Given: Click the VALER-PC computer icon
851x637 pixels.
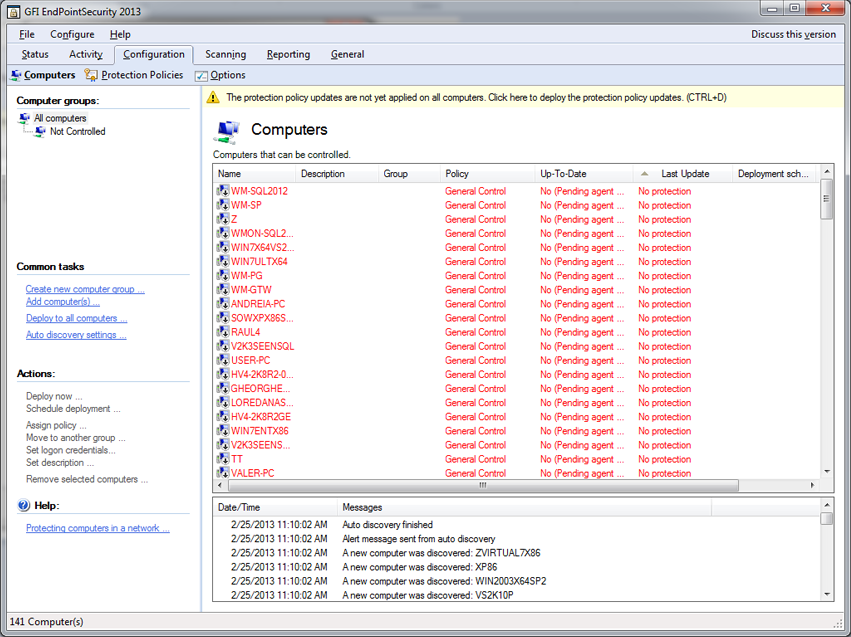Looking at the screenshot, I should 223,473.
